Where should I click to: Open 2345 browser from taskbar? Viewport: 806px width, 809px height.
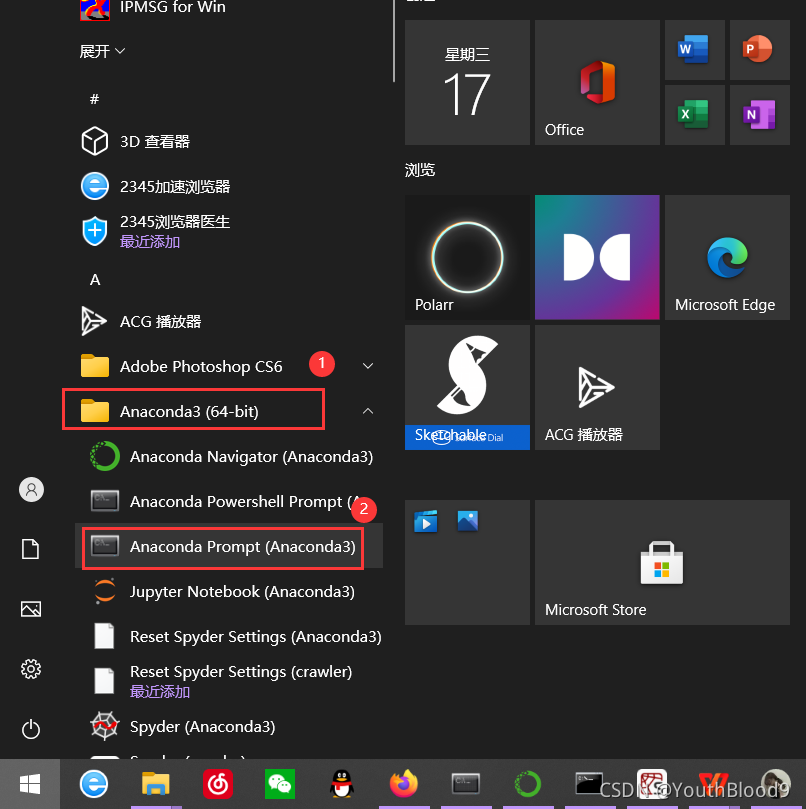click(x=94, y=784)
